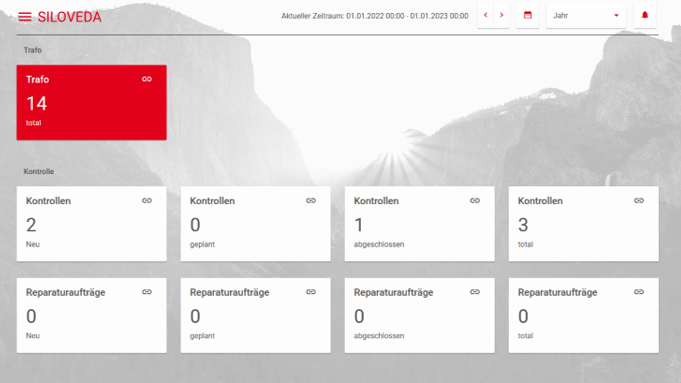Select the Reparaturaufträge 0 geplant card
Viewport: 681px width, 383px height.
pos(256,315)
